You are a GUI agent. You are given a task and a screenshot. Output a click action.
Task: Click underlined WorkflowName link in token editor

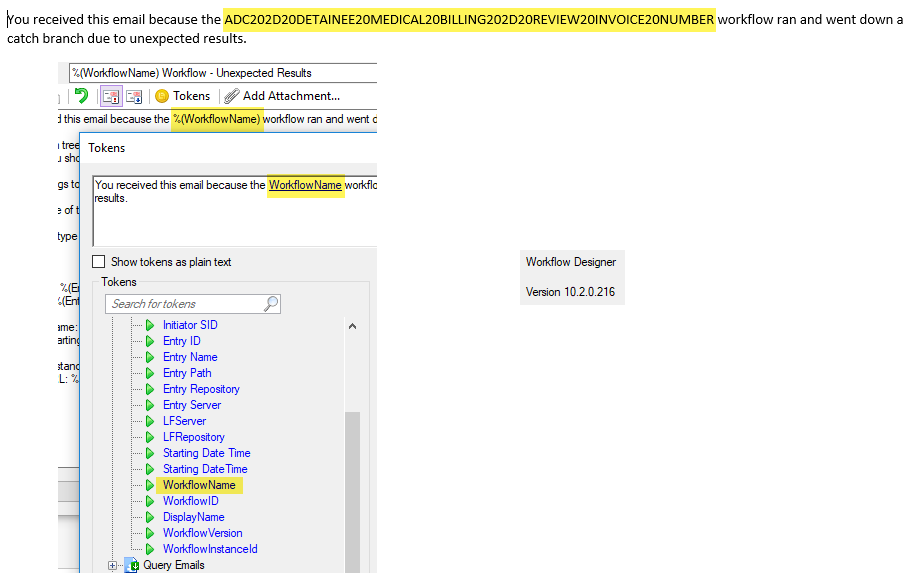tap(305, 185)
